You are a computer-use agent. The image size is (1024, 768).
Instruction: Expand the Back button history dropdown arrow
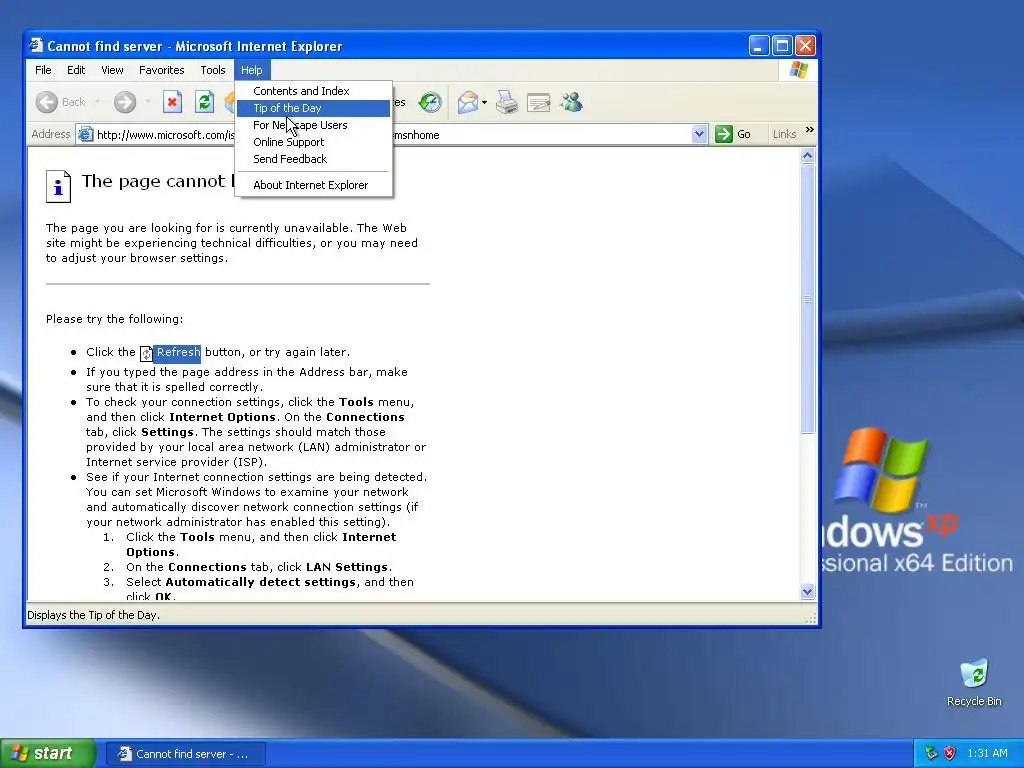[98, 102]
